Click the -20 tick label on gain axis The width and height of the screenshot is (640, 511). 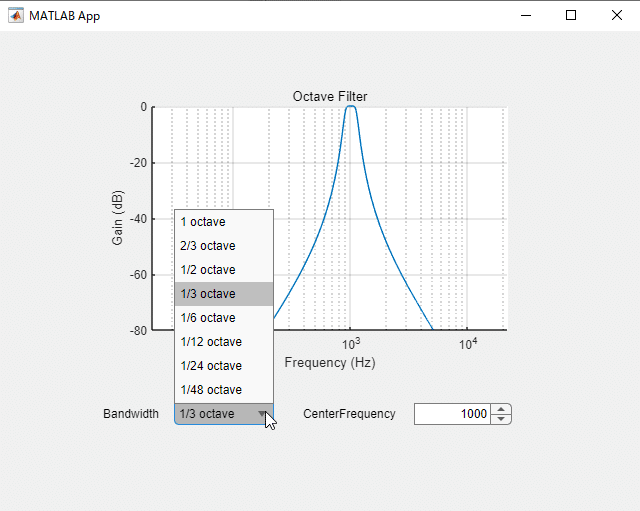pyautogui.click(x=138, y=163)
